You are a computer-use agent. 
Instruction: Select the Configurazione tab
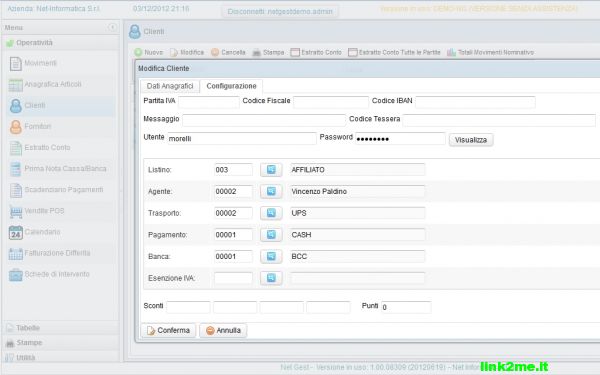tap(231, 86)
